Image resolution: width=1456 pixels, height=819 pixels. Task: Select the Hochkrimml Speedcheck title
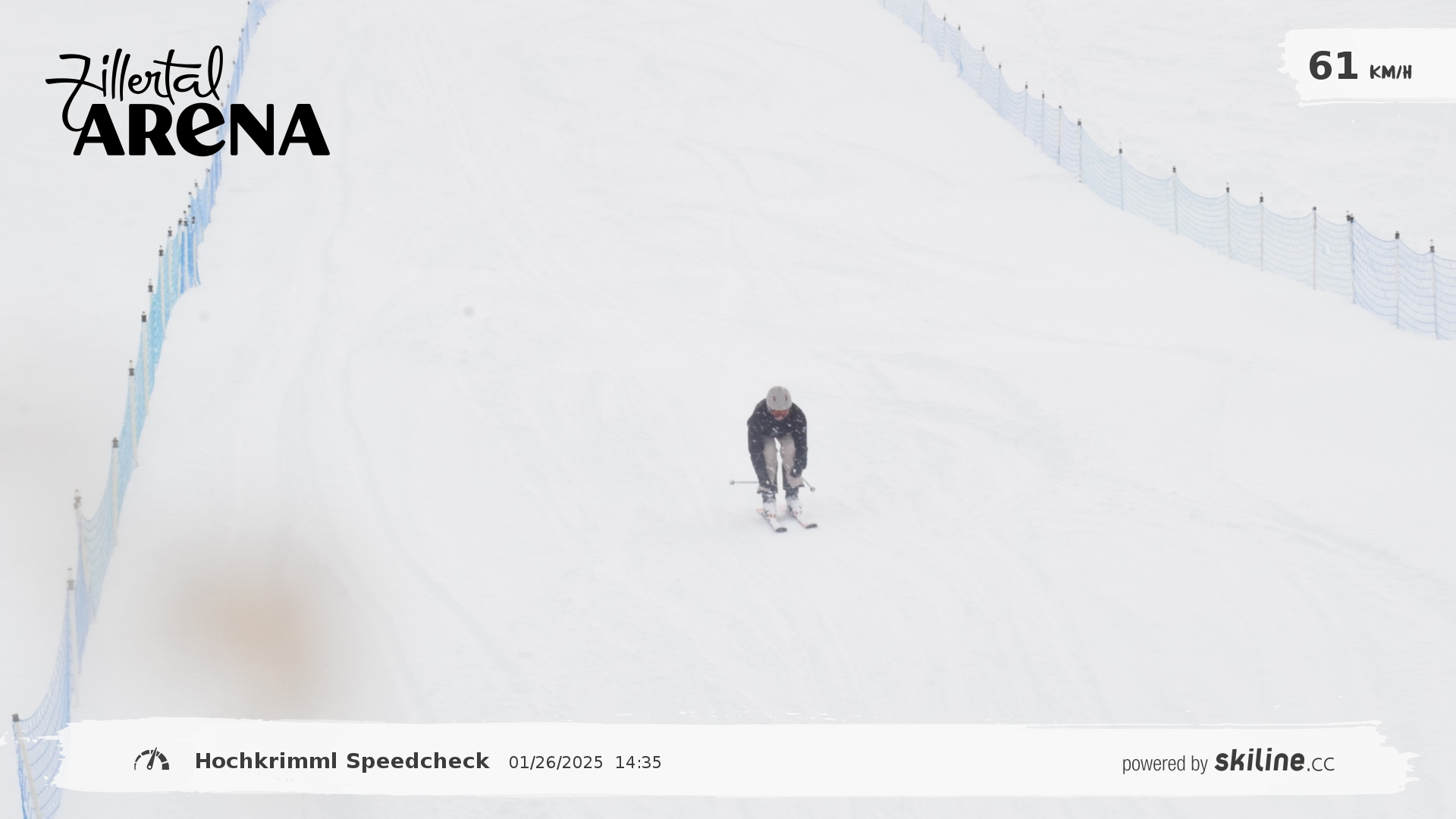[x=342, y=761]
